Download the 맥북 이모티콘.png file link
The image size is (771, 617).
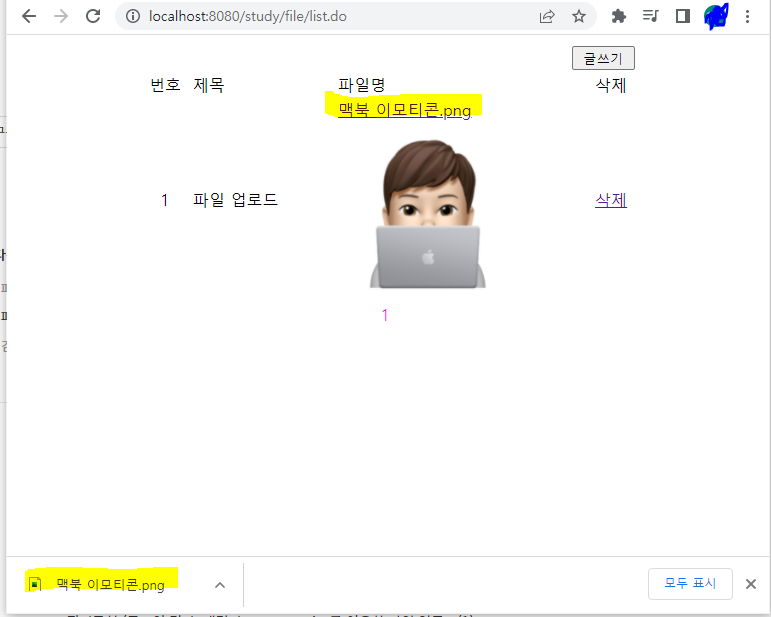(x=405, y=110)
